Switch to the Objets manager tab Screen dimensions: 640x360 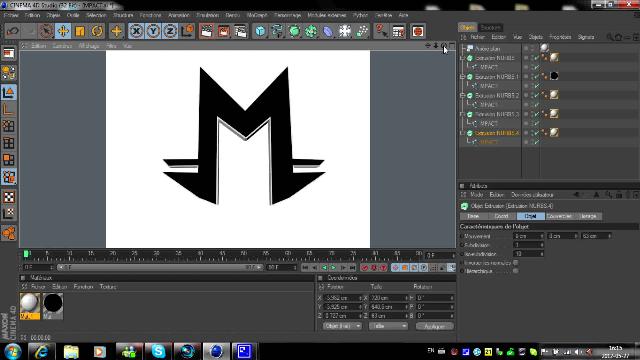(468, 27)
